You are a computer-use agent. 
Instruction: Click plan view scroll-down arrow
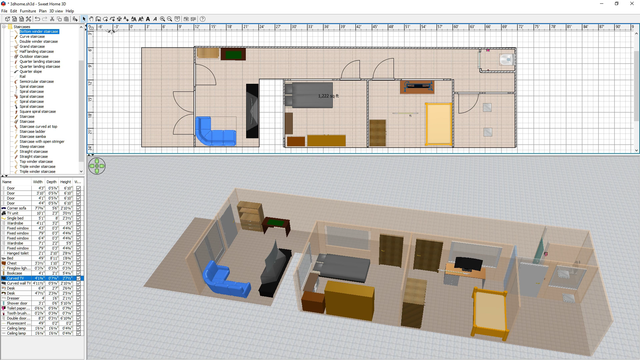point(636,150)
